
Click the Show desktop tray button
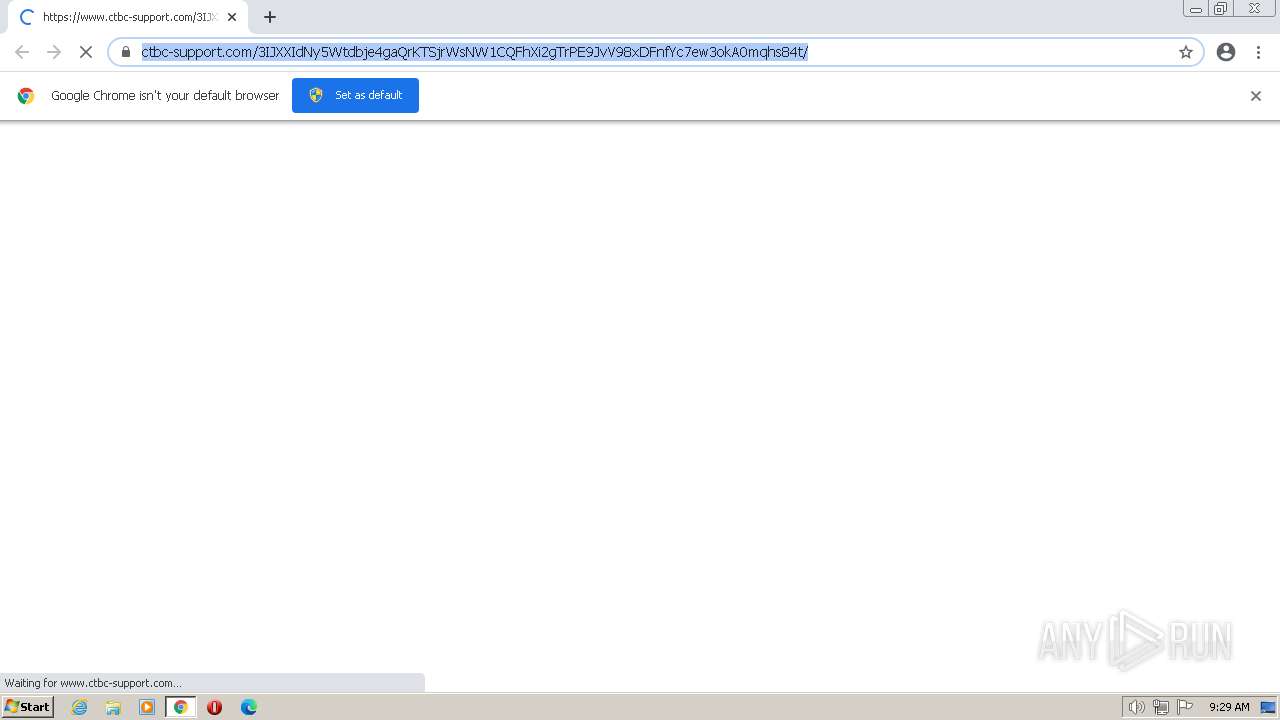click(x=1268, y=707)
